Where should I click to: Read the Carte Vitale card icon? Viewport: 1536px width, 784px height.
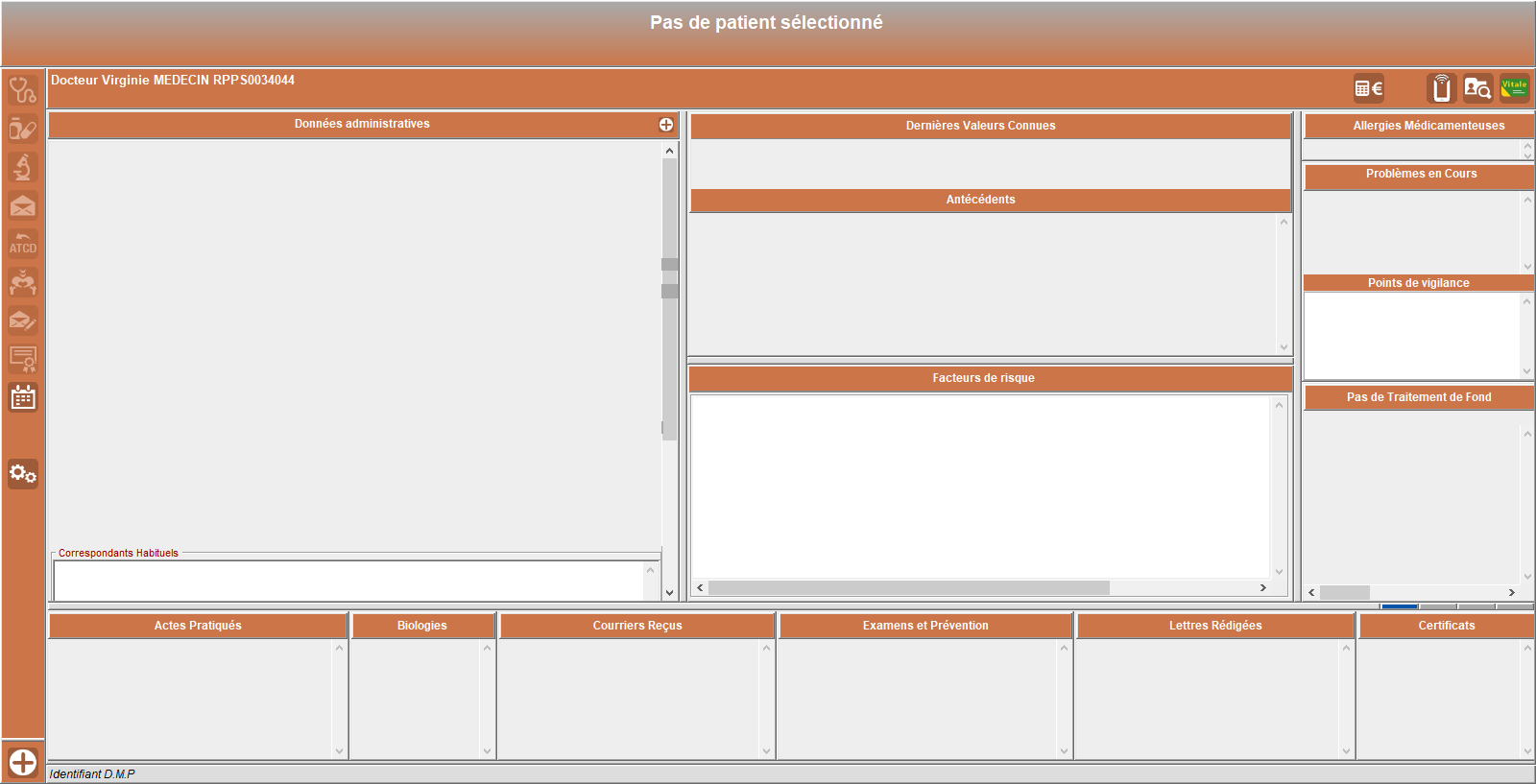pos(1514,88)
